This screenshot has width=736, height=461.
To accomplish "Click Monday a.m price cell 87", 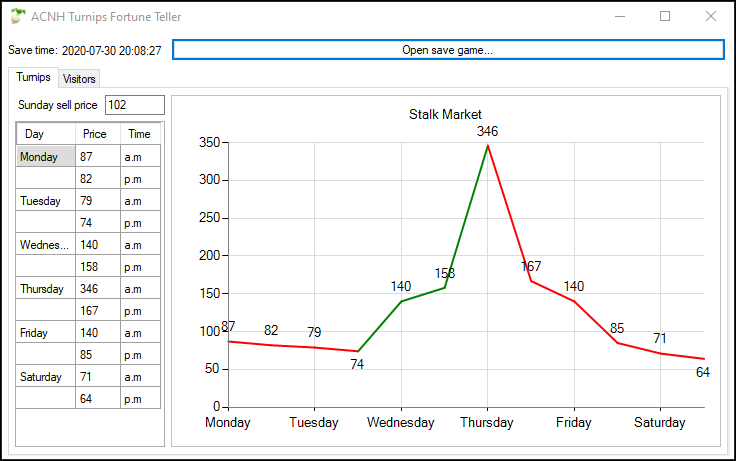I will click(x=98, y=156).
